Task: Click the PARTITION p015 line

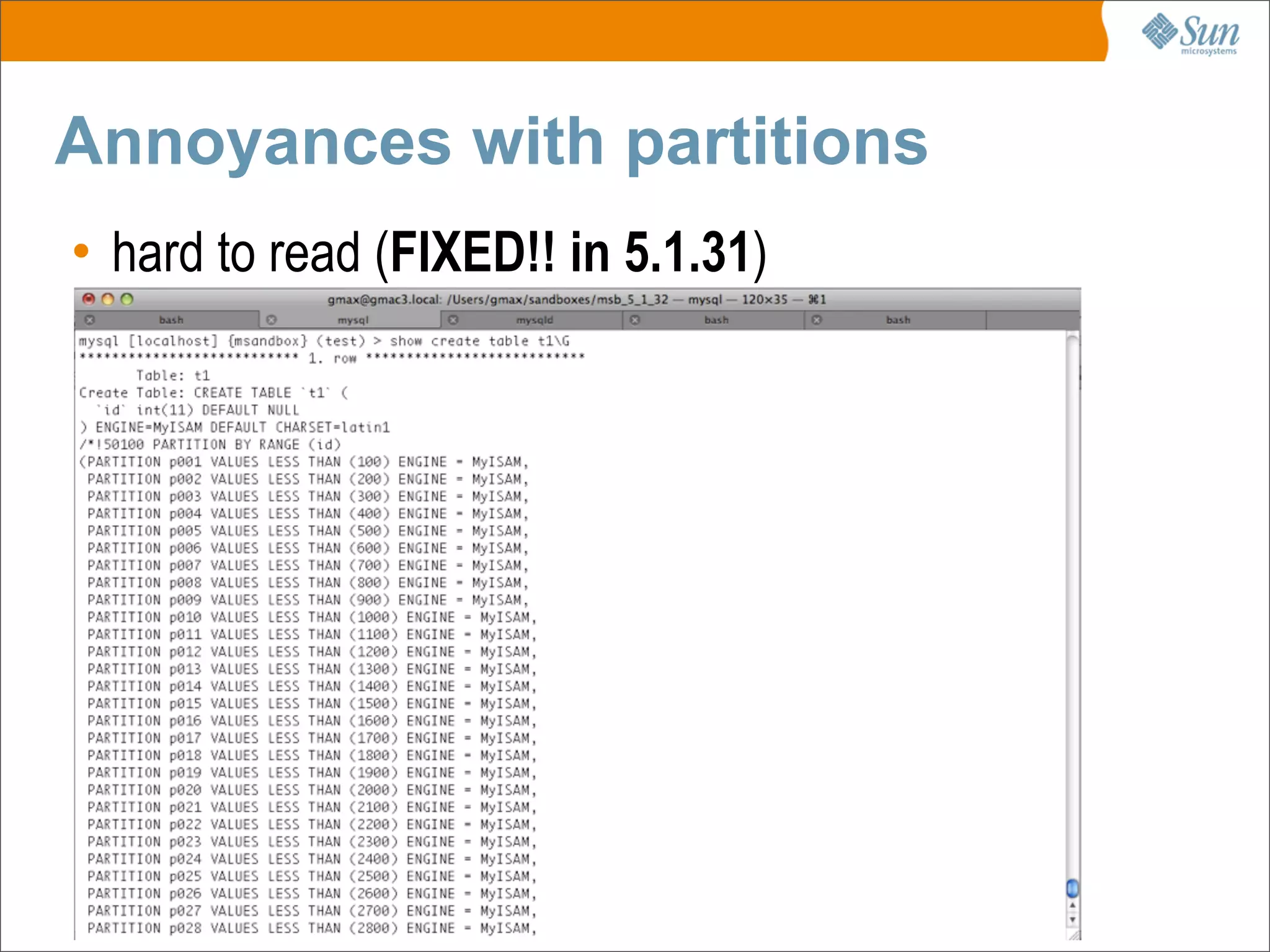Action: coord(312,703)
